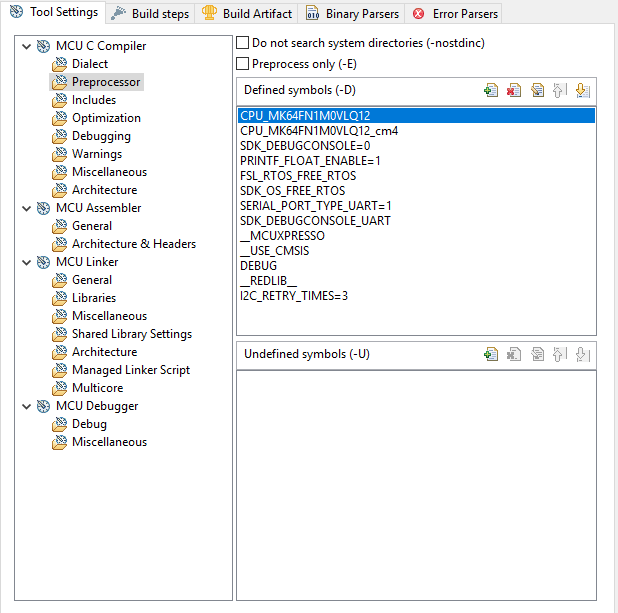Viewport: 618px width, 613px height.
Task: Click the Optimization option icon
Action: [x=60, y=118]
